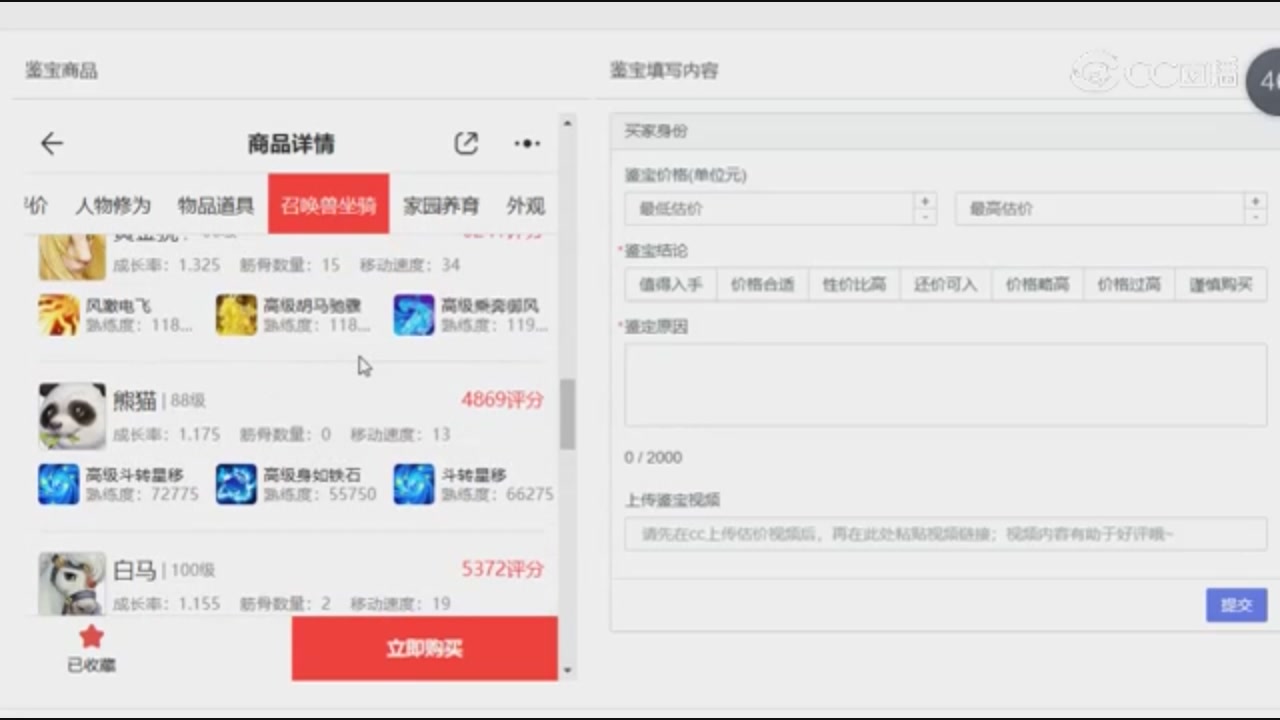This screenshot has height=720, width=1280.
Task: Click the 熟练度: 55750 text
Action: click(x=320, y=494)
